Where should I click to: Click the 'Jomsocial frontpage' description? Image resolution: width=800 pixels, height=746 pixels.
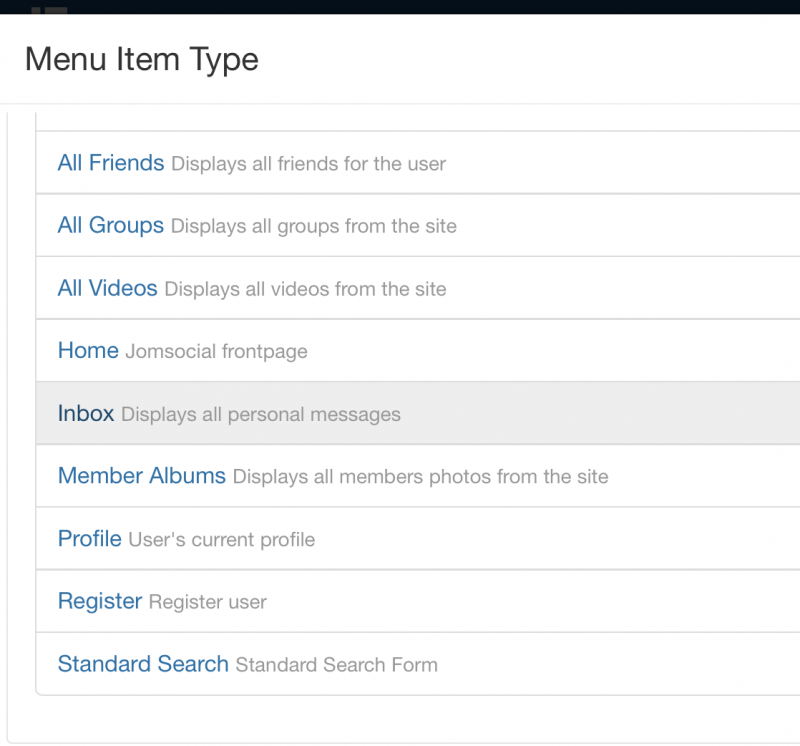pos(216,352)
